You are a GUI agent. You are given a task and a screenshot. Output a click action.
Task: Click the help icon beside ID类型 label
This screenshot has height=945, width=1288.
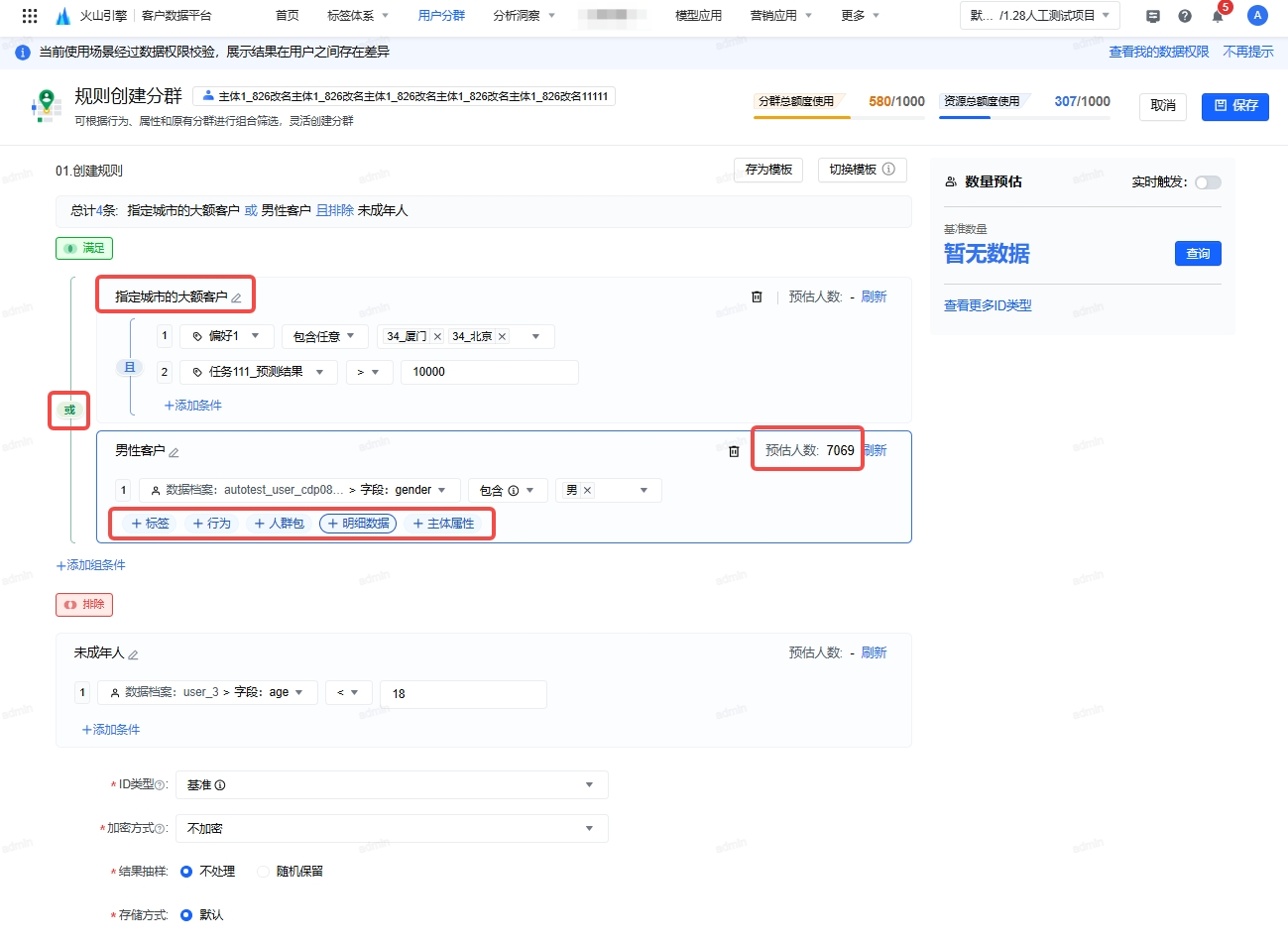pyautogui.click(x=160, y=785)
